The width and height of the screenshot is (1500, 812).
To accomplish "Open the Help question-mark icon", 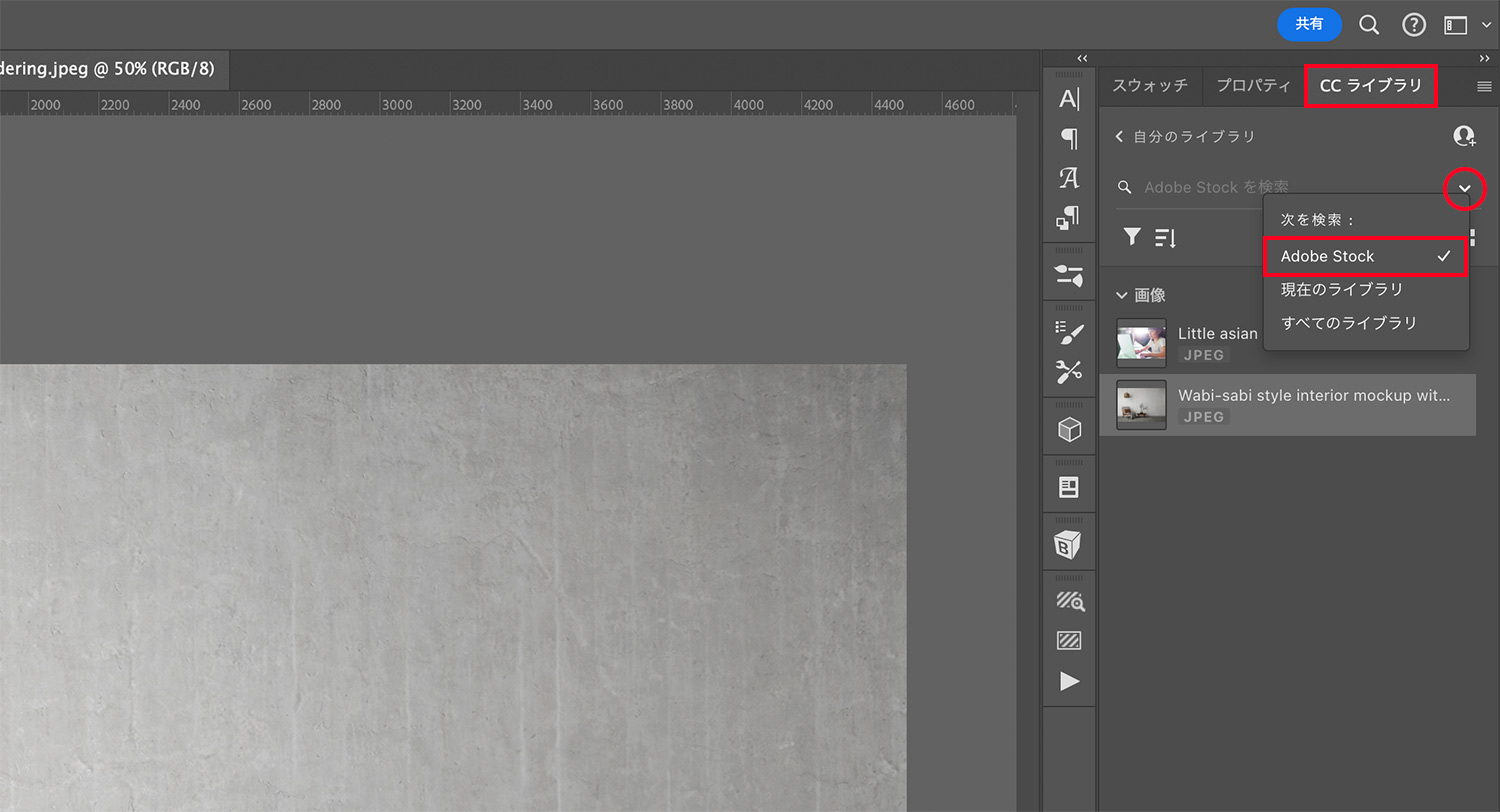I will [x=1413, y=25].
